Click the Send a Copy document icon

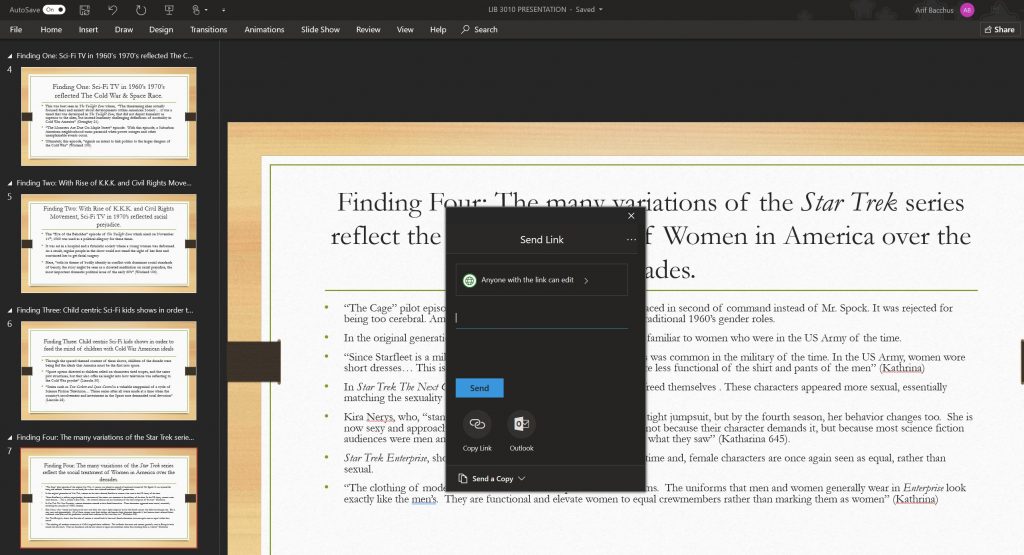pyautogui.click(x=463, y=479)
